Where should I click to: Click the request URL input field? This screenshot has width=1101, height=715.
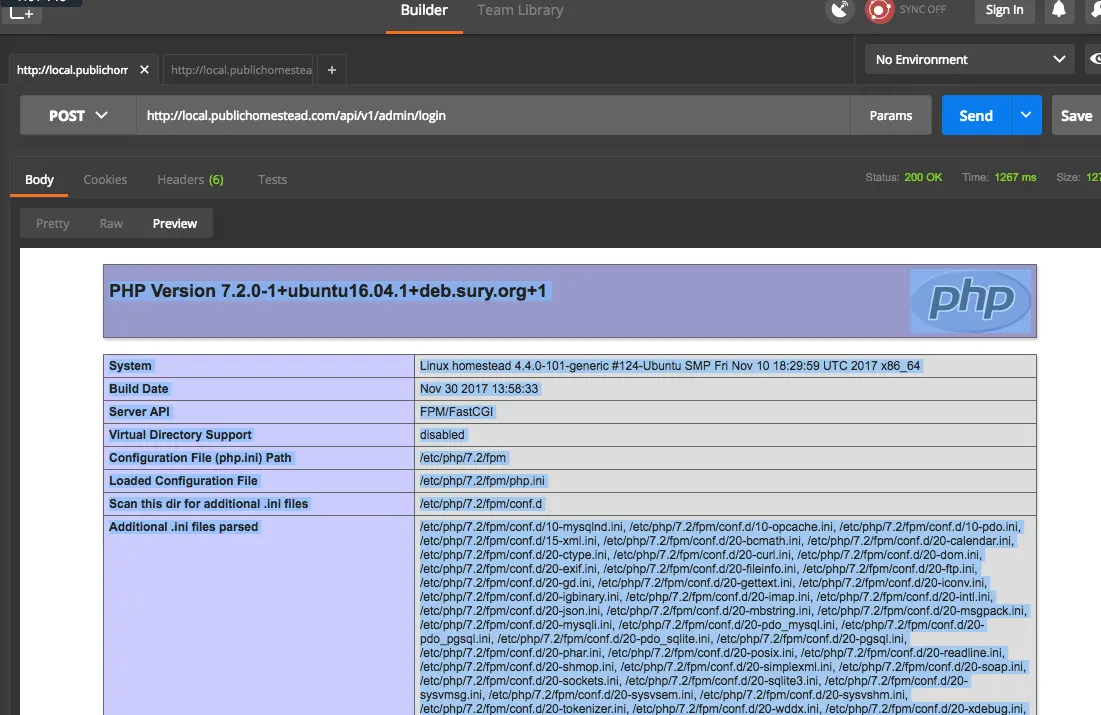tap(493, 115)
